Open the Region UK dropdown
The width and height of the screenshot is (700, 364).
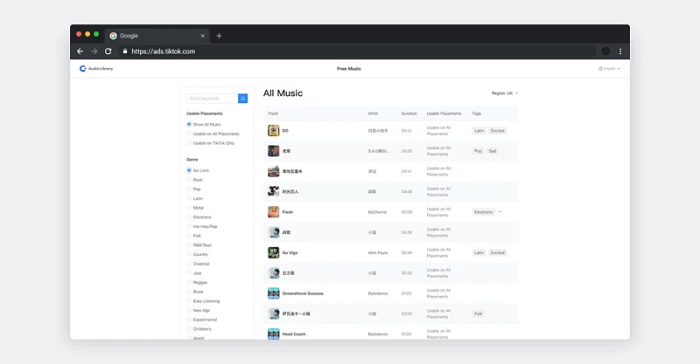[504, 93]
